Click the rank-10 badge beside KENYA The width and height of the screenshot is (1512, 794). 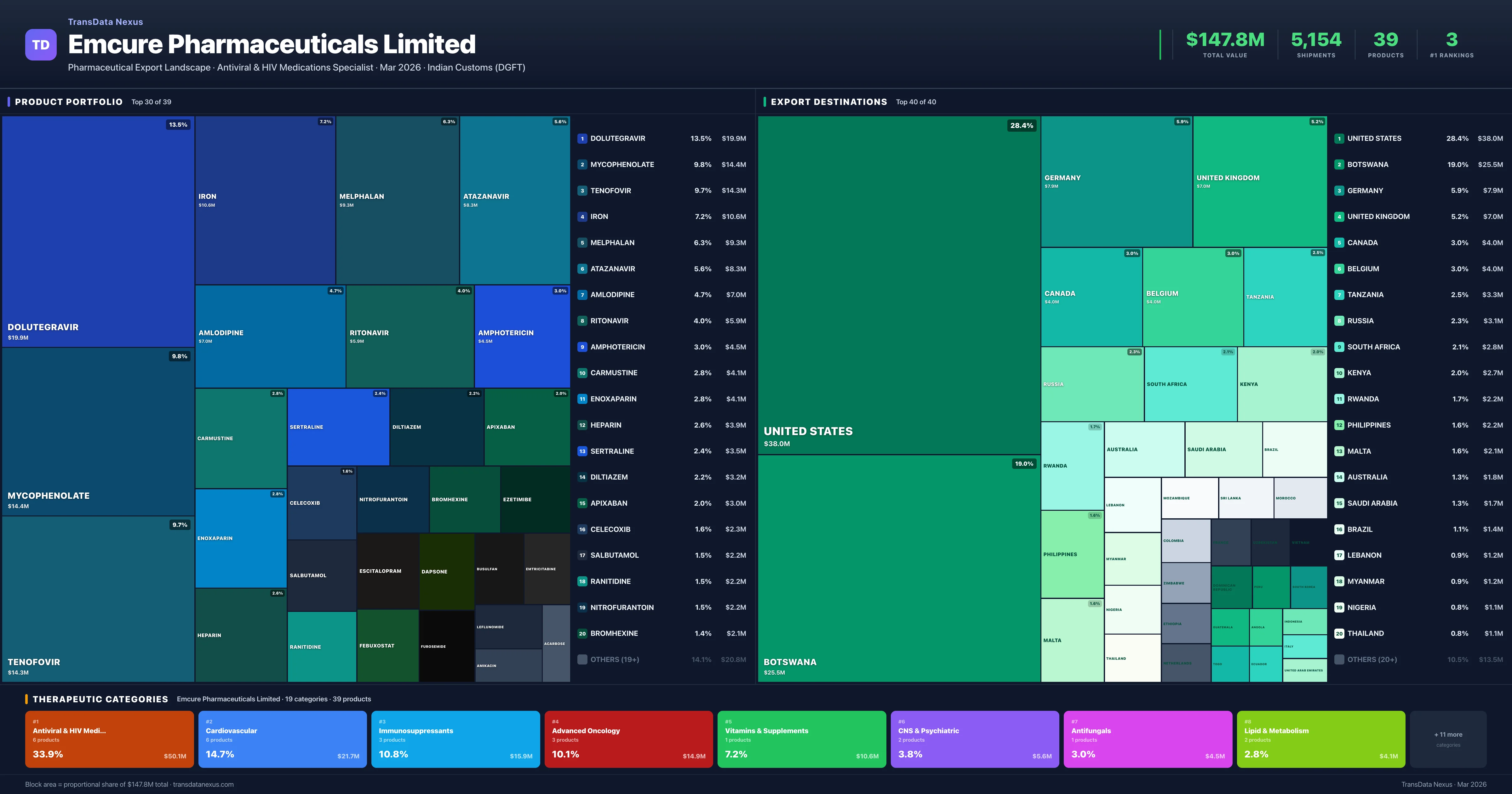click(x=1339, y=372)
